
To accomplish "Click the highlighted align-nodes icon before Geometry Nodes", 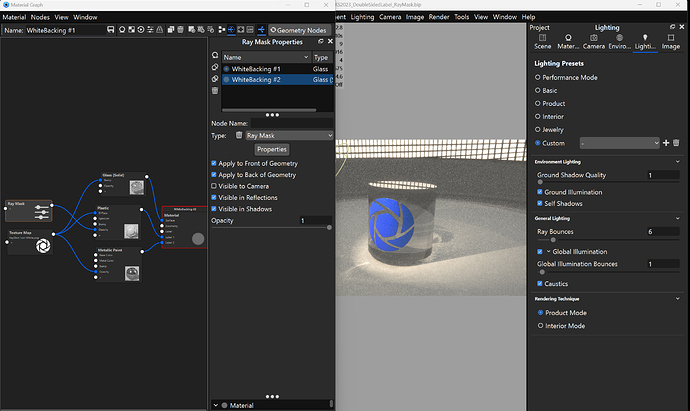I will click(x=261, y=30).
